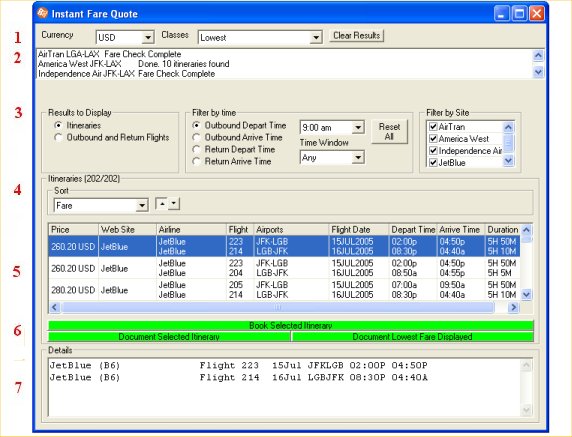Screen dimensions: 572x437
Task: Click the Airports column header
Action: coord(291,230)
